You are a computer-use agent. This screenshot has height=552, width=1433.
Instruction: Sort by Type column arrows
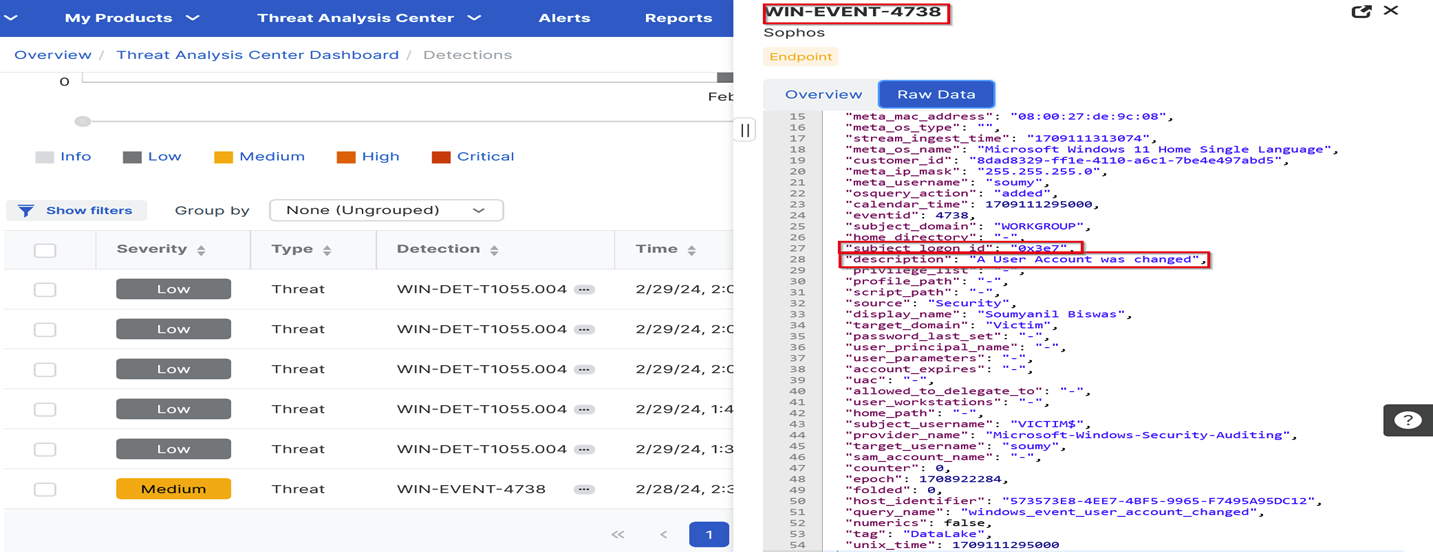327,250
